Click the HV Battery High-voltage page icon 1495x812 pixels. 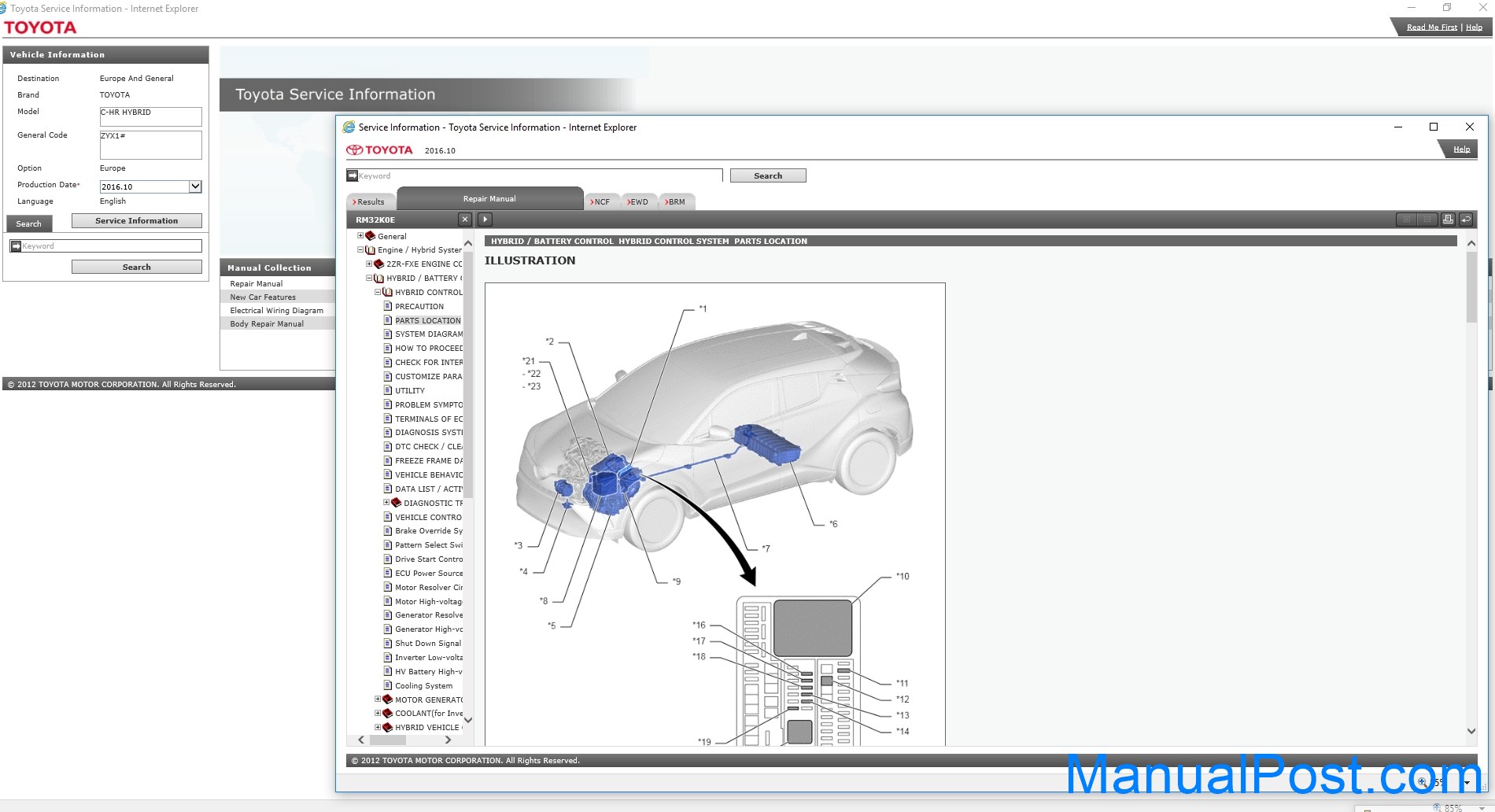tap(388, 671)
